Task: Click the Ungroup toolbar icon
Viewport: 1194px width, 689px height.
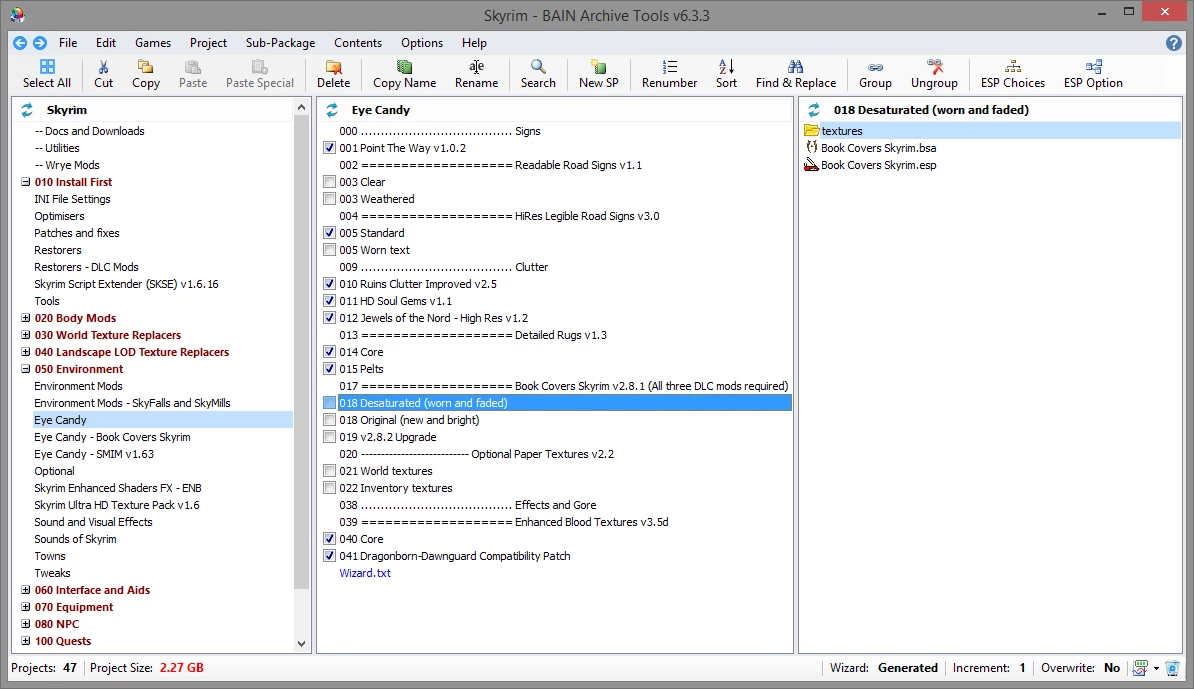Action: coord(934,67)
